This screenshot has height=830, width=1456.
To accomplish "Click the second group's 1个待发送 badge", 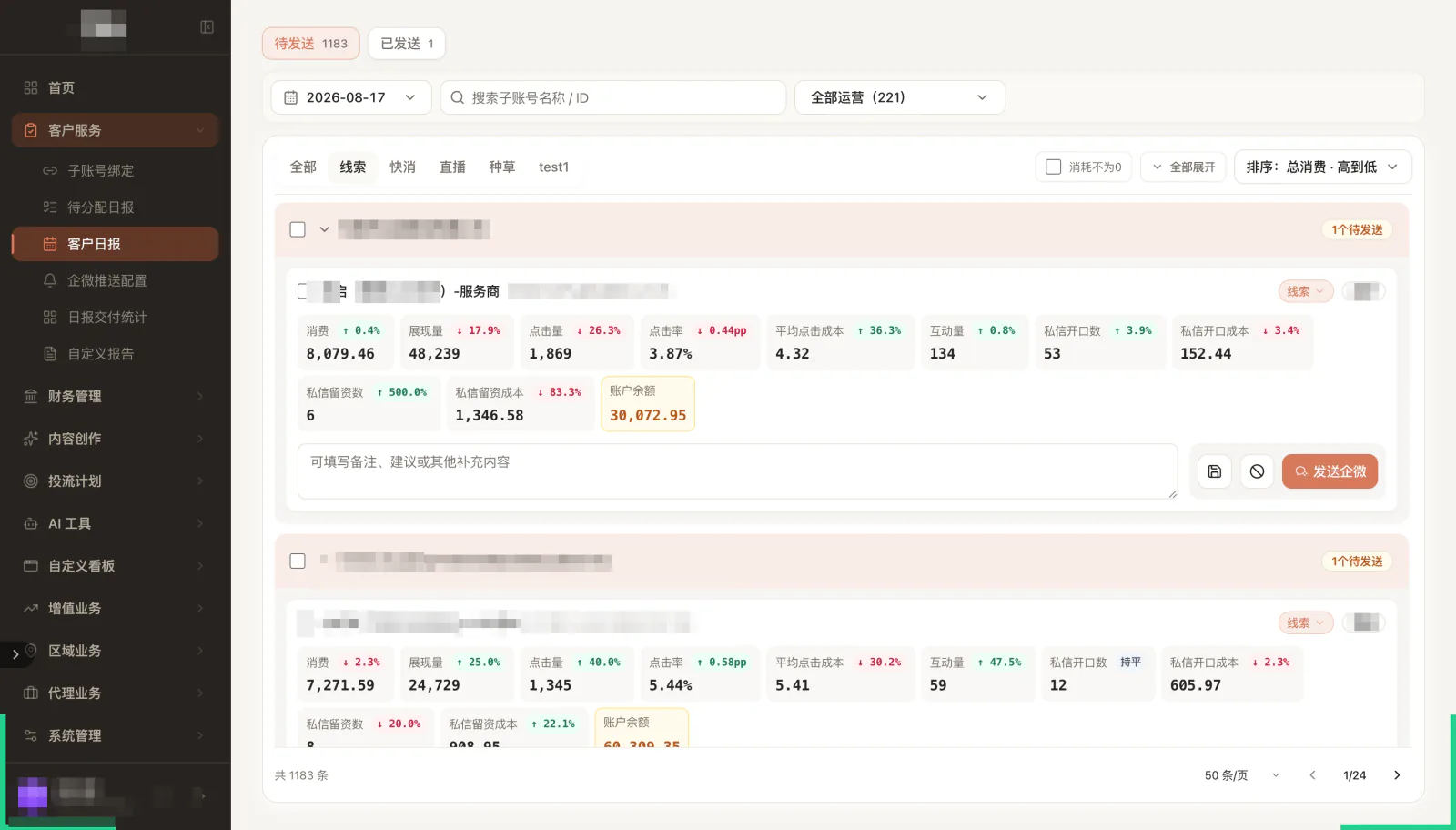I will point(1357,561).
